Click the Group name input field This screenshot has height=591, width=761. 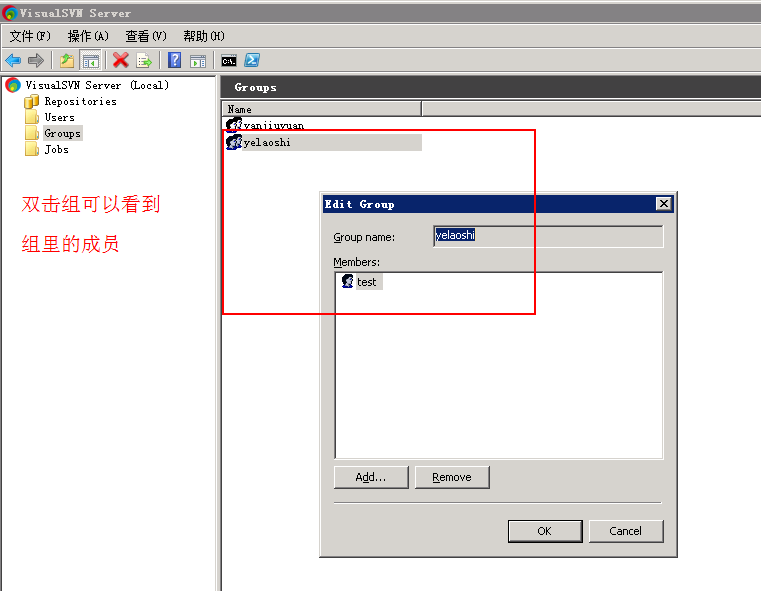point(548,236)
